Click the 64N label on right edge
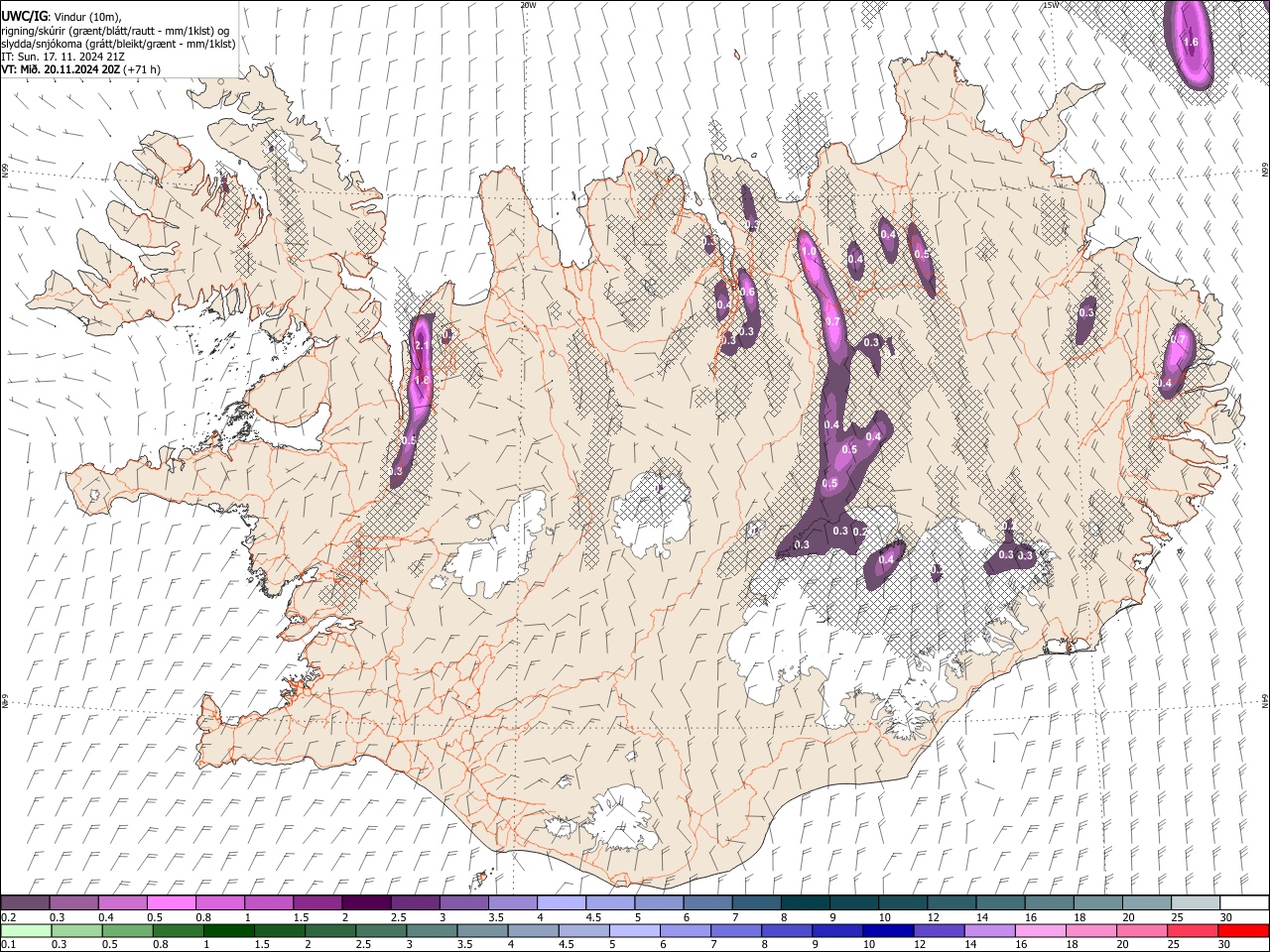 pos(1265,700)
